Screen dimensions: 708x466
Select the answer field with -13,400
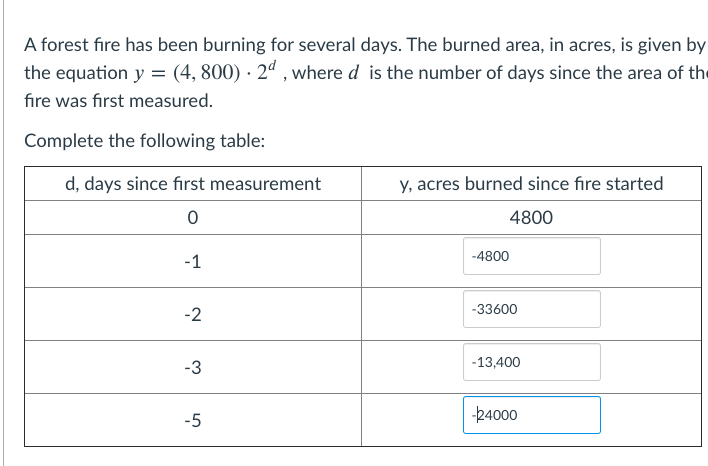[531, 362]
